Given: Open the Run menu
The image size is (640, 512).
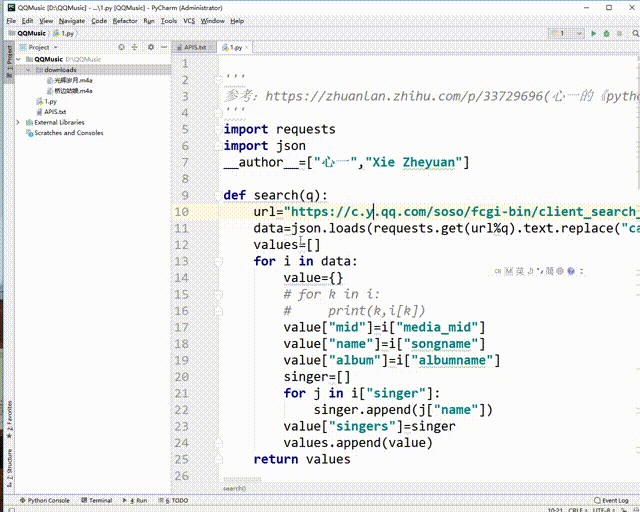Looking at the screenshot, I should pyautogui.click(x=149, y=21).
